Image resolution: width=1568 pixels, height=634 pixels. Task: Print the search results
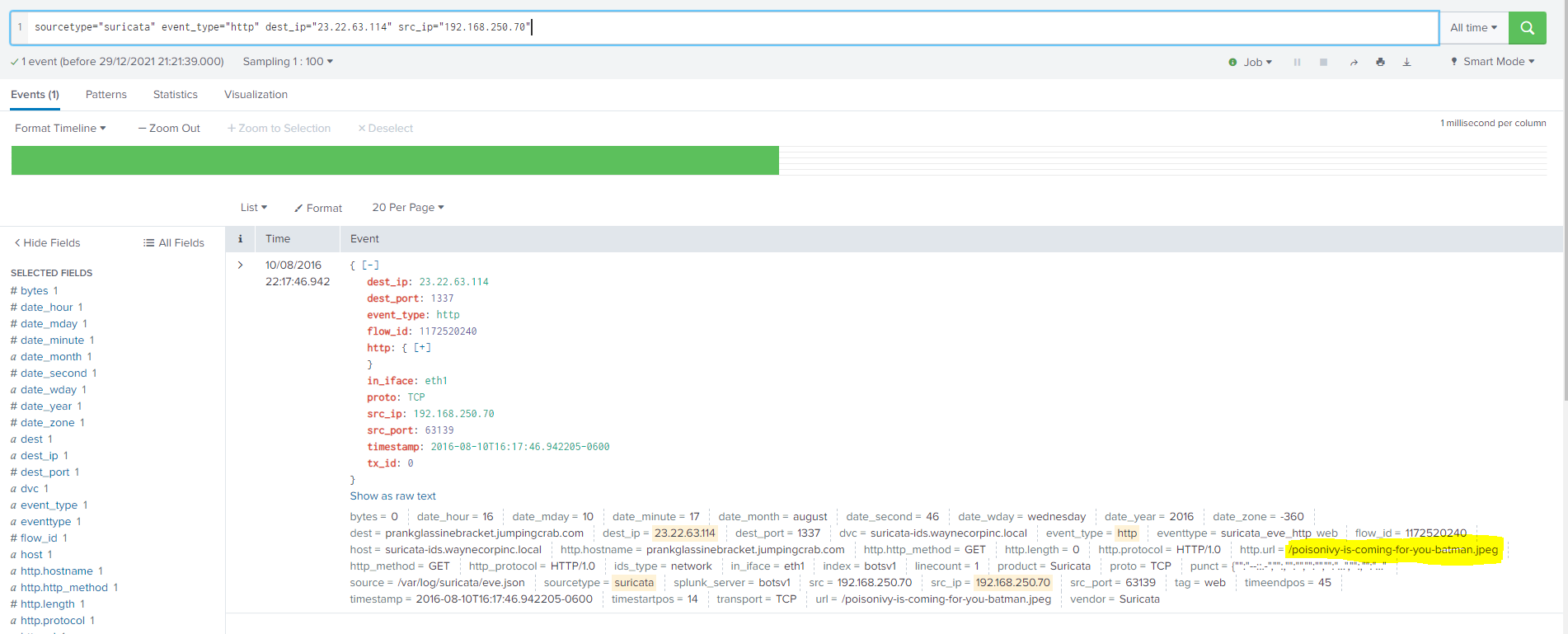1380,62
